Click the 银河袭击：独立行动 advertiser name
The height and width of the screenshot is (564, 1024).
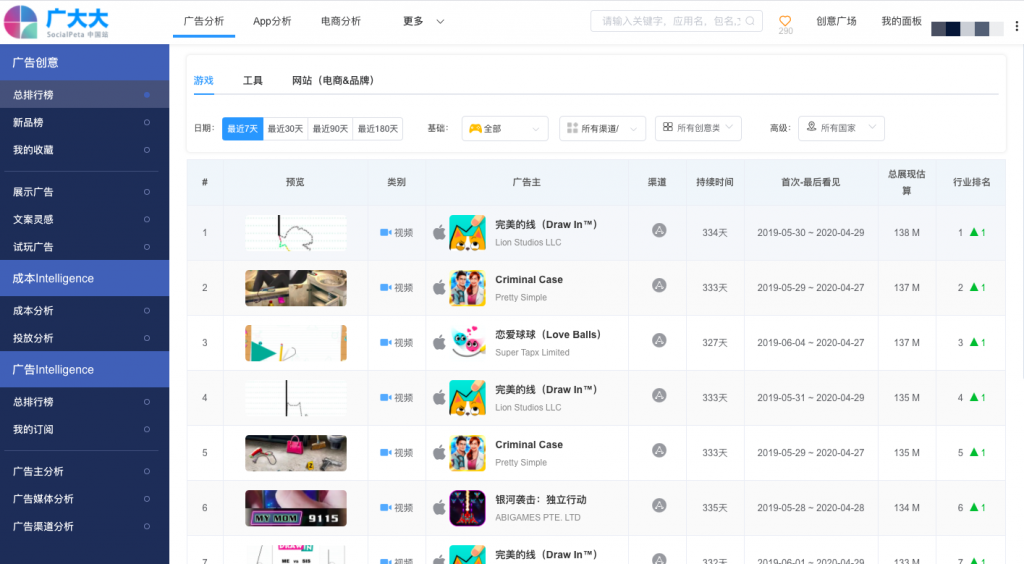pyautogui.click(x=541, y=499)
